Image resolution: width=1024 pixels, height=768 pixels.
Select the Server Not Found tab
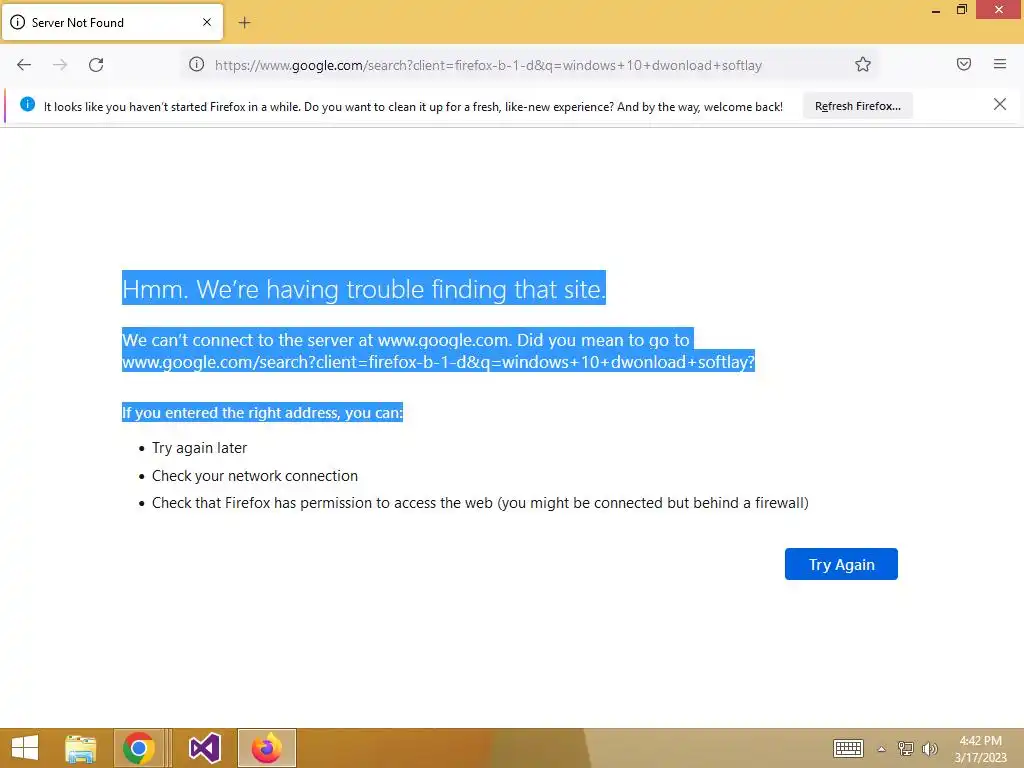click(x=112, y=22)
